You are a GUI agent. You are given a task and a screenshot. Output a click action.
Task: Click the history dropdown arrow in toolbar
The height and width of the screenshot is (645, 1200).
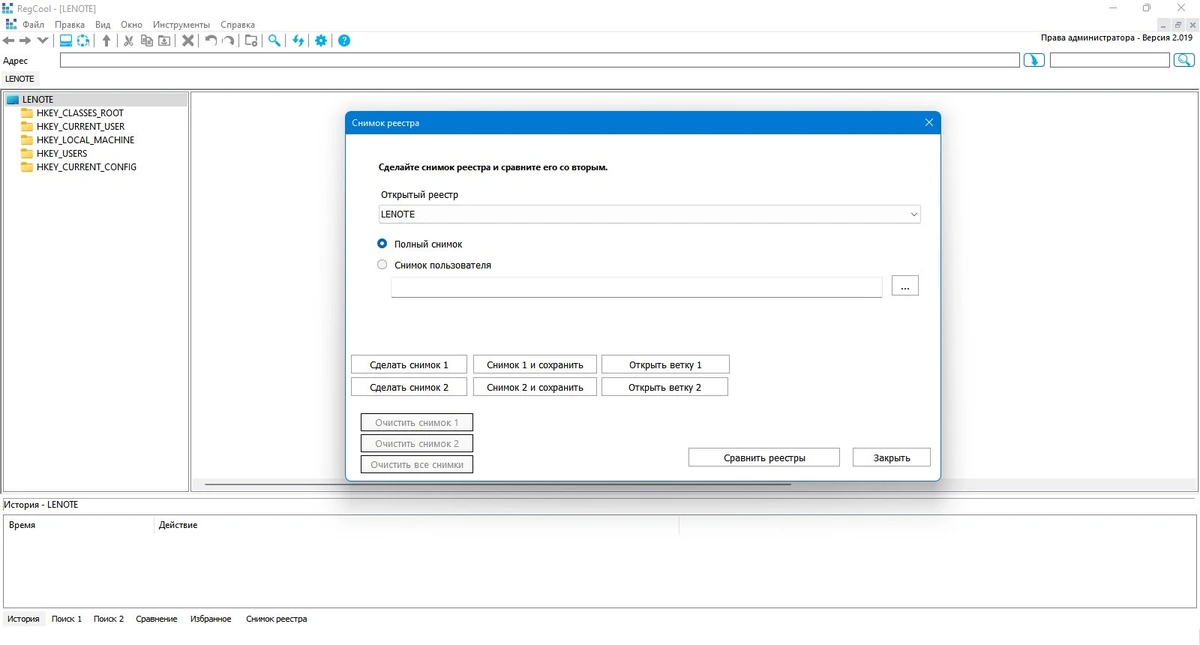click(42, 41)
